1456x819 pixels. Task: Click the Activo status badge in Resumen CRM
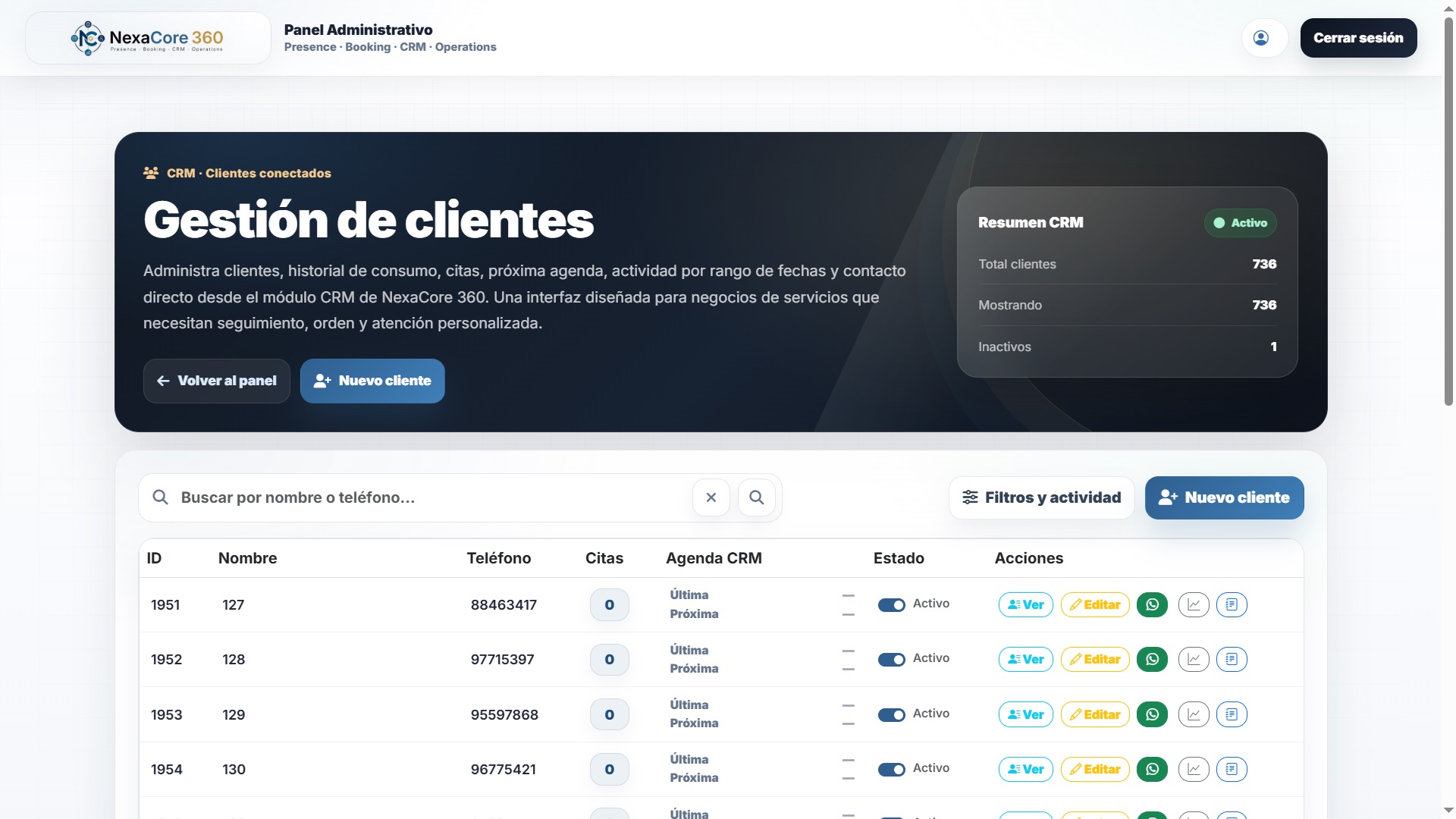(x=1241, y=223)
